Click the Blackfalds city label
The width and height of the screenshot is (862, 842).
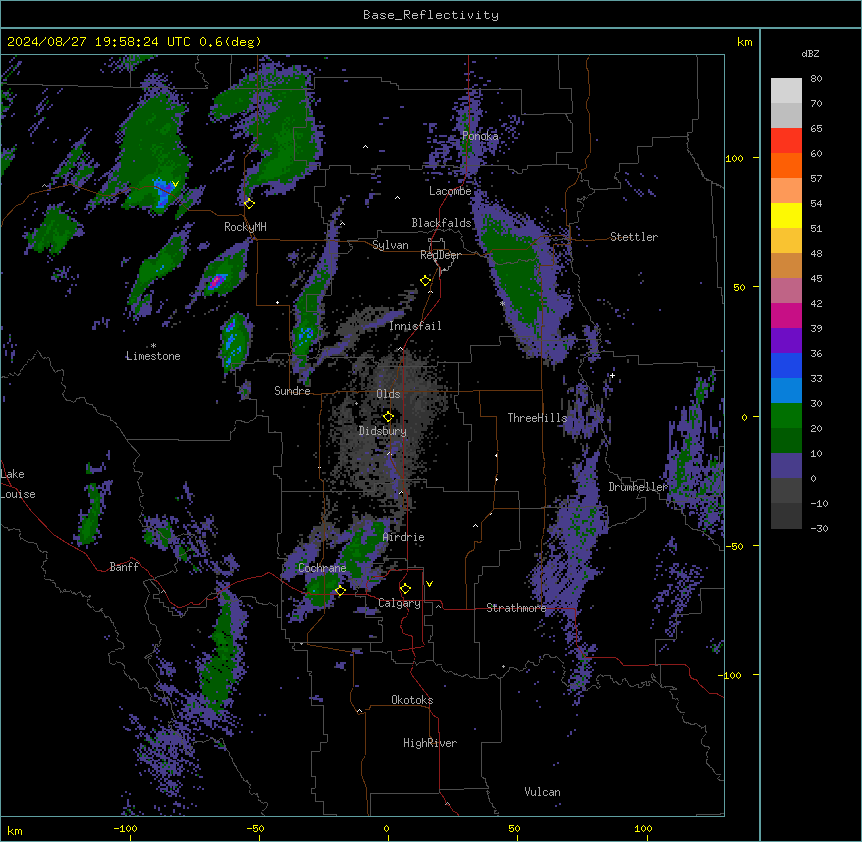coord(441,223)
